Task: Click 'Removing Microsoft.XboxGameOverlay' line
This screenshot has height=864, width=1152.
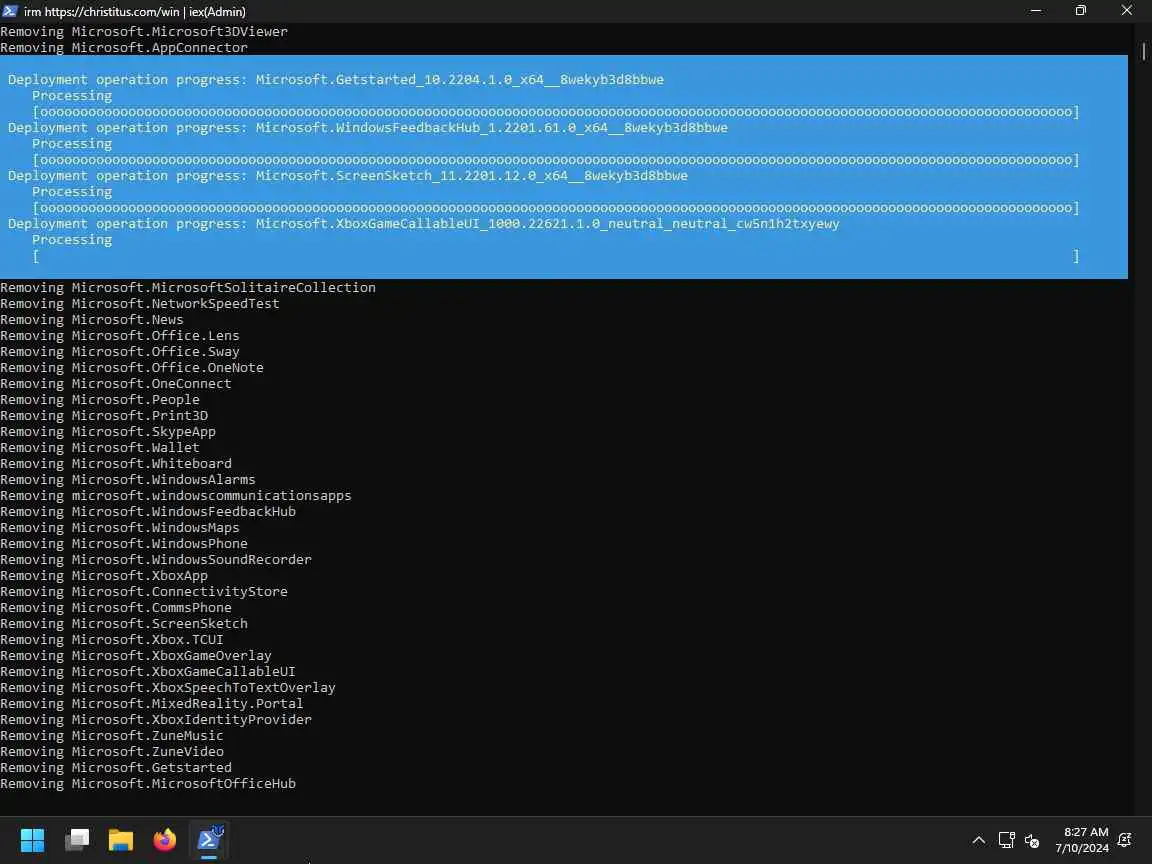Action: 136,655
